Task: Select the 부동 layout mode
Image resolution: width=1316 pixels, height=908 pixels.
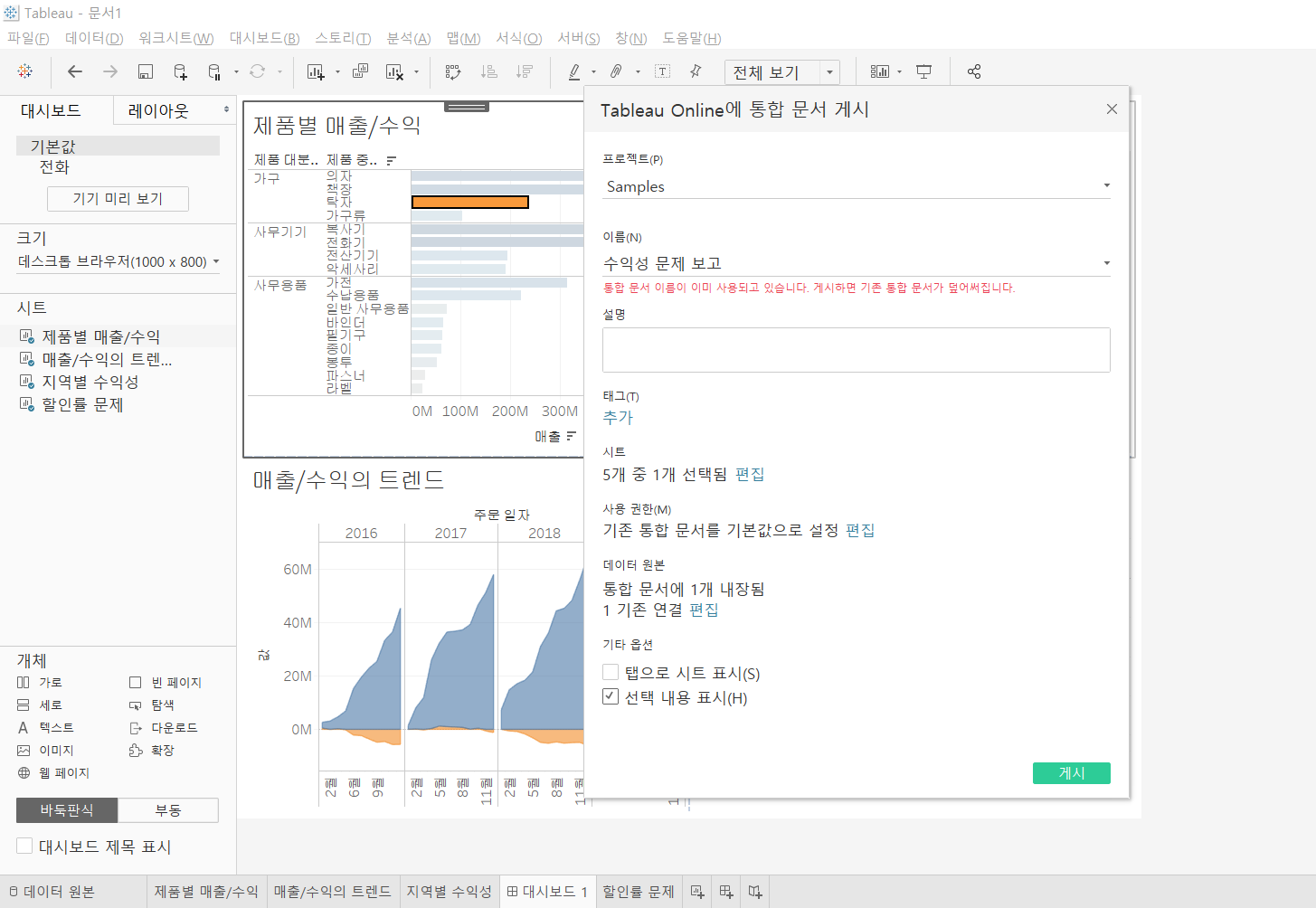Action: point(168,810)
